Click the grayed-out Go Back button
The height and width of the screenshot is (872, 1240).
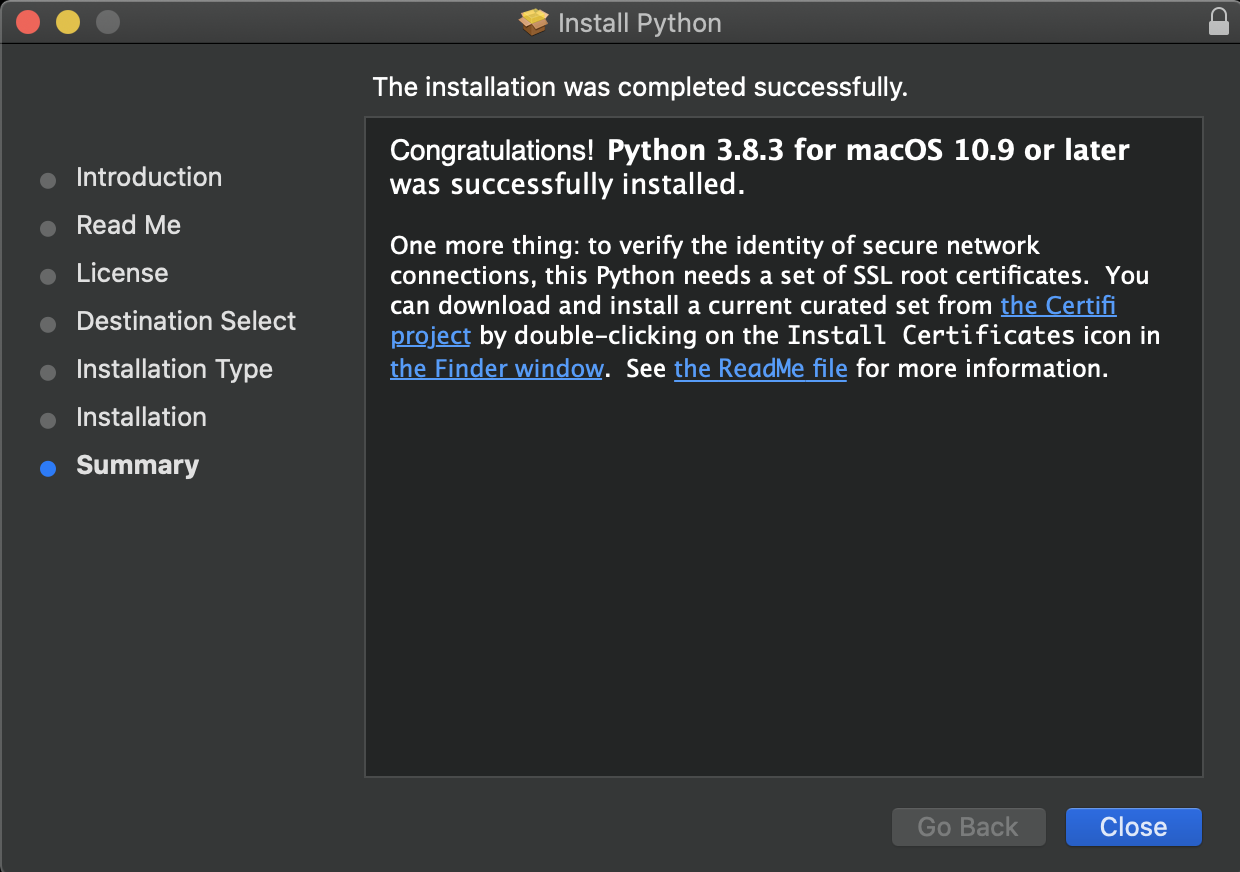click(968, 827)
